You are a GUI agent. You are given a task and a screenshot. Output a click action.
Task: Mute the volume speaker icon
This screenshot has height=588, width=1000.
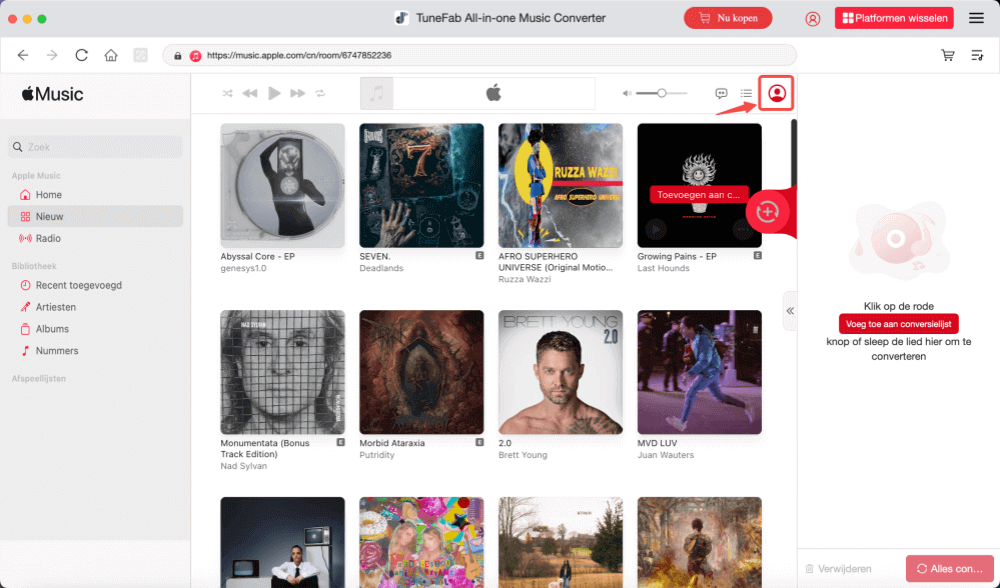[627, 93]
